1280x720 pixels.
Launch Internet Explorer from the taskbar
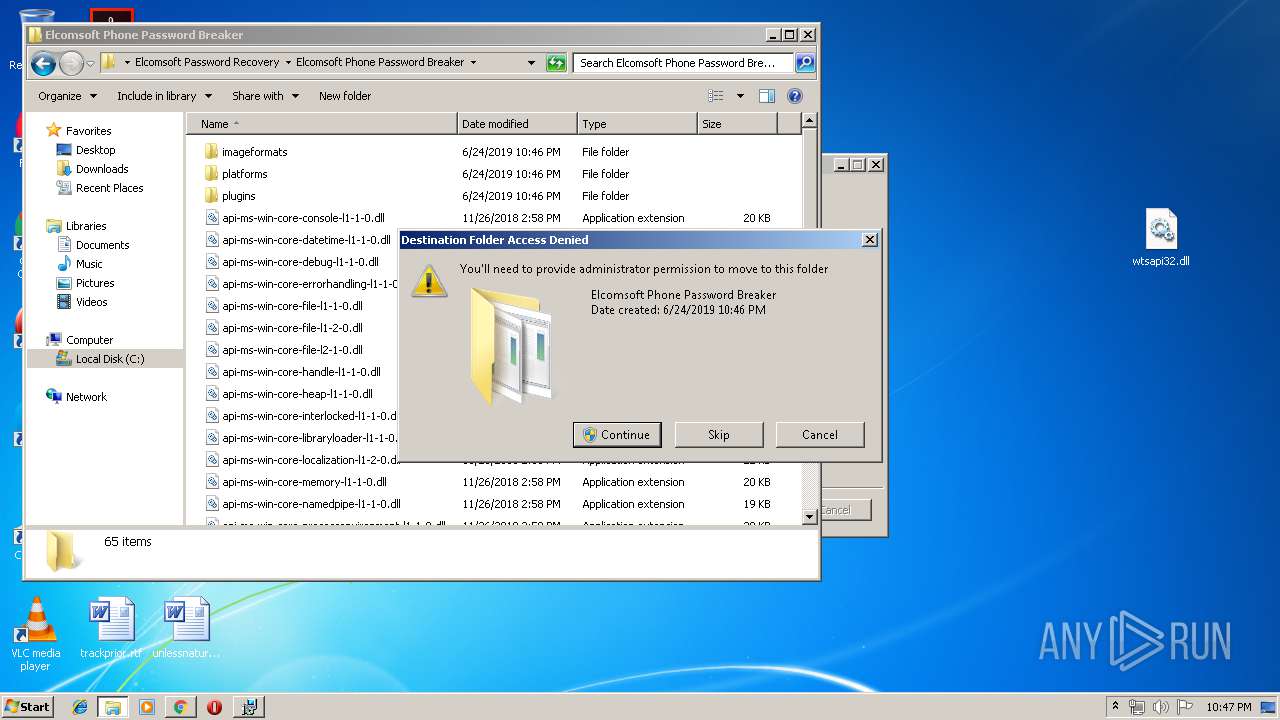[80, 707]
